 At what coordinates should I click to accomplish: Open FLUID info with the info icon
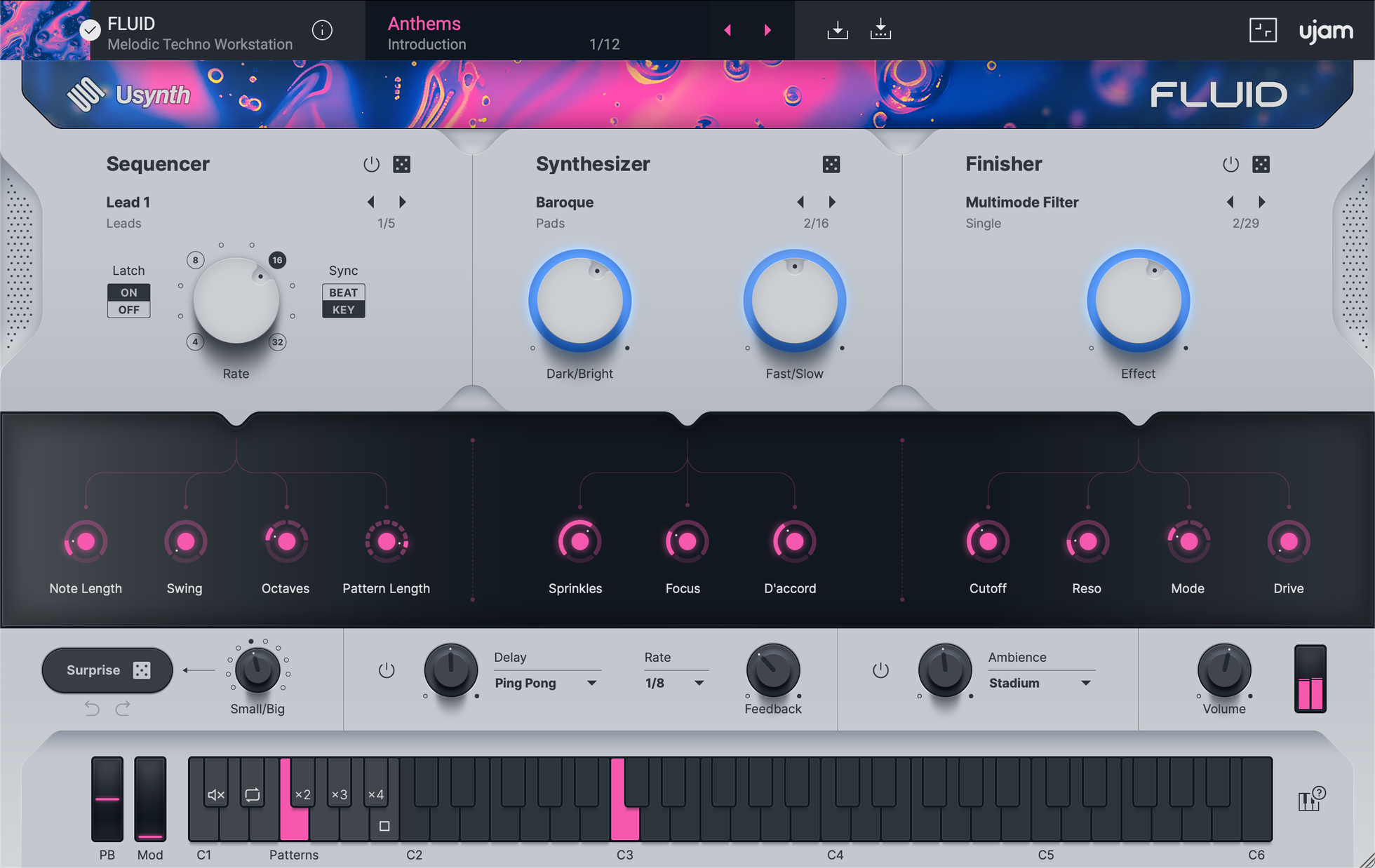point(322,30)
